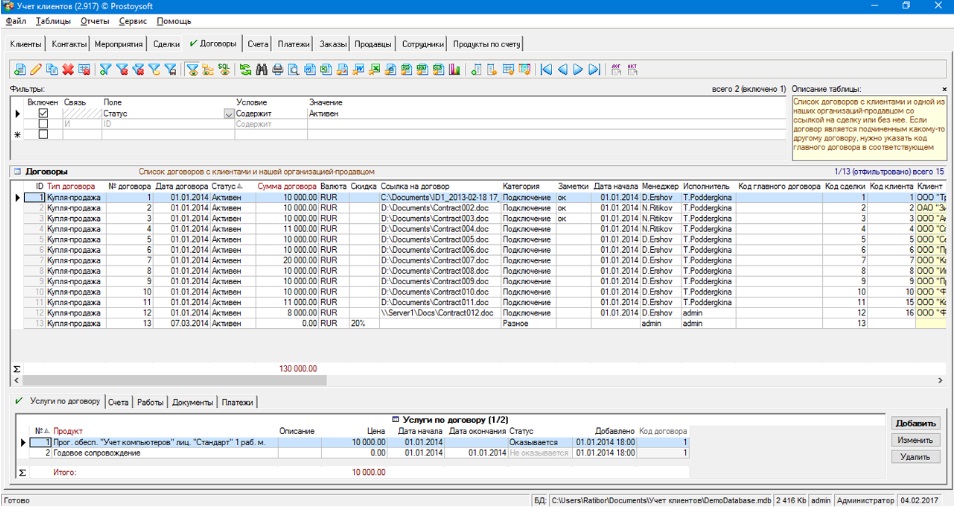Tick the checkbox in new filter row
The height and width of the screenshot is (508, 954).
pos(43,134)
